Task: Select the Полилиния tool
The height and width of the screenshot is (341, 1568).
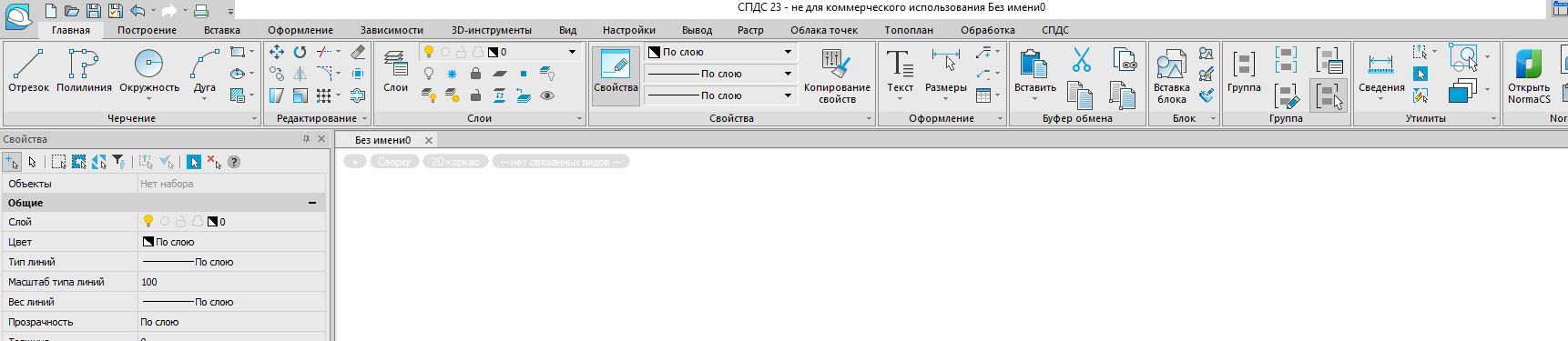Action: point(84,71)
